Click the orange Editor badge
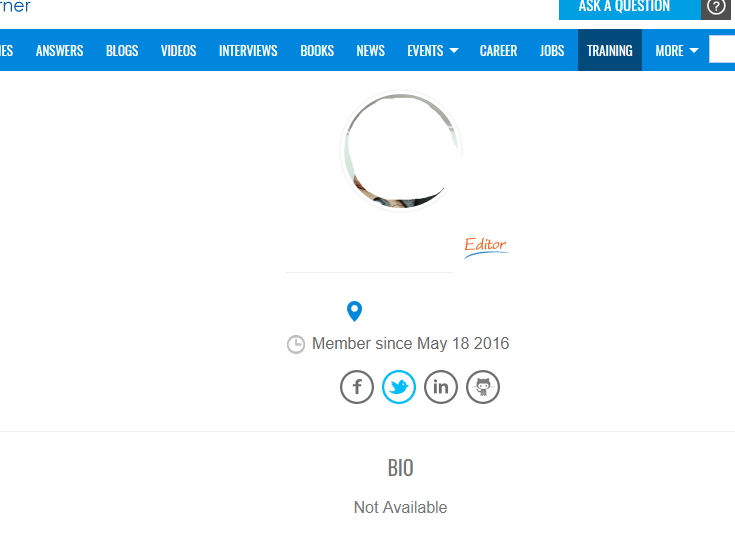 [486, 247]
